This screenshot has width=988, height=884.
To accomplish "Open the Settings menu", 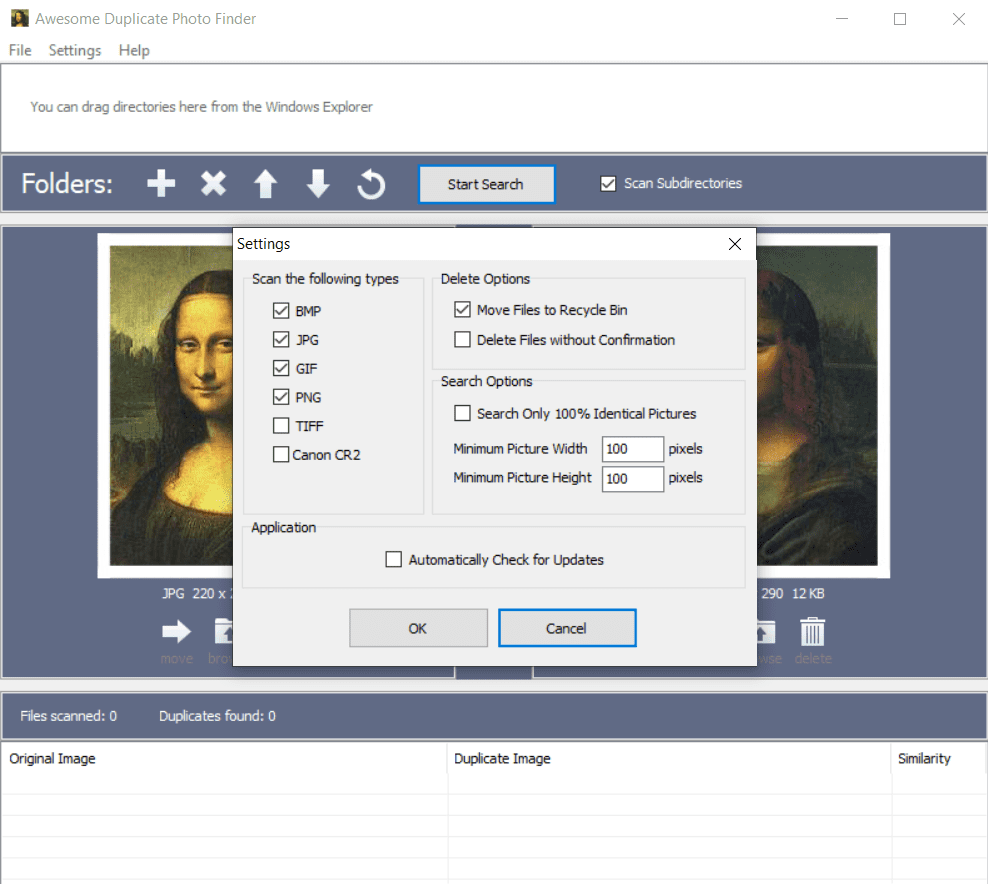I will tap(75, 50).
